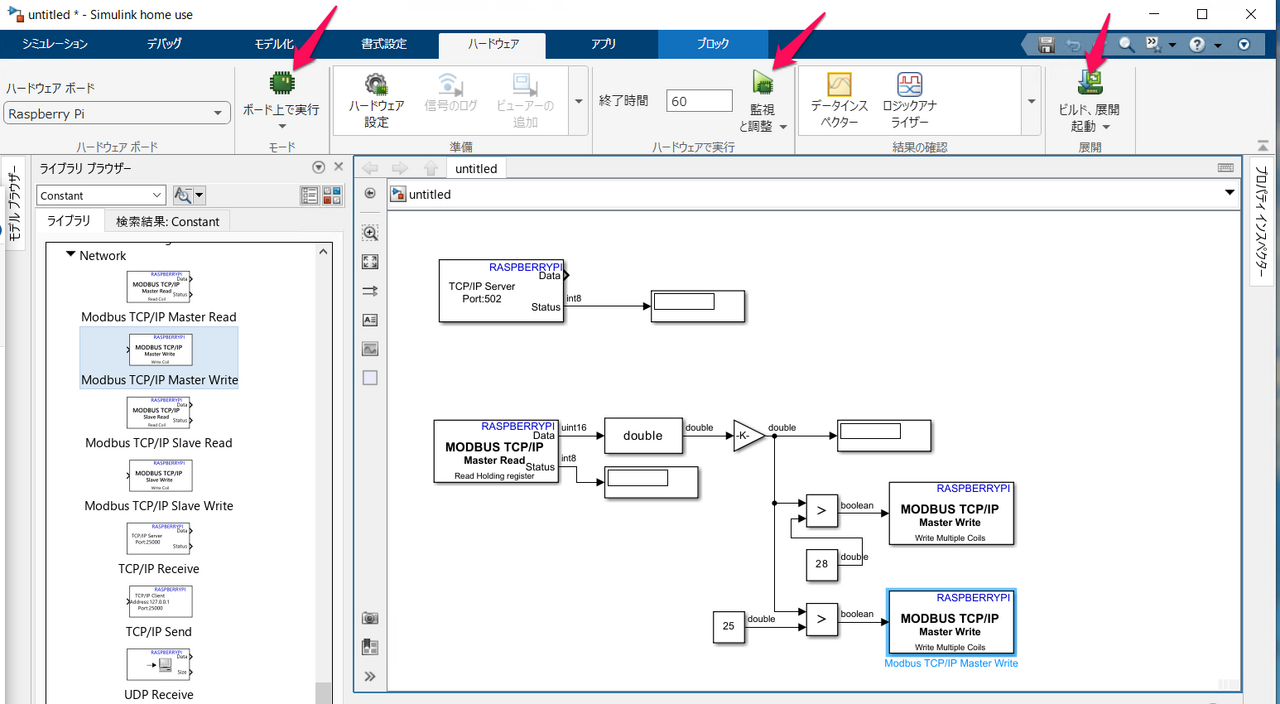Expand the Run on Board (ボード上で実行) mode dropdown
This screenshot has width=1280, height=704.
(281, 126)
